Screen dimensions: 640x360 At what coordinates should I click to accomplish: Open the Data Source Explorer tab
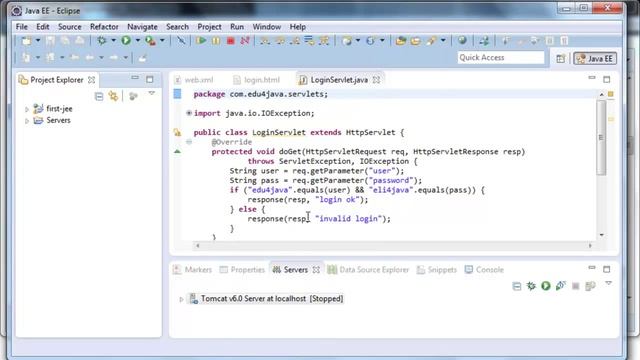(369, 270)
